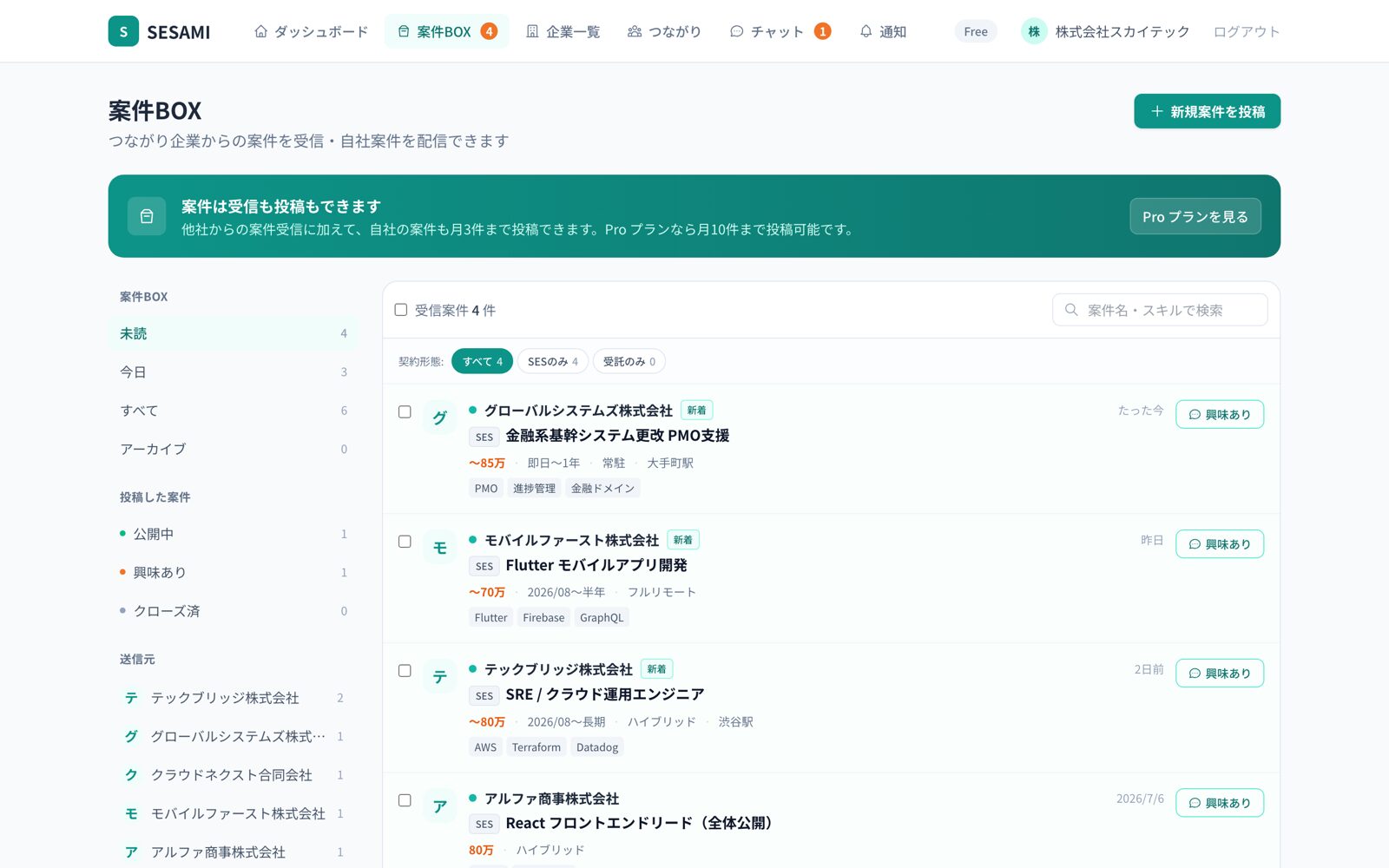Screen dimensions: 1389x868
Task: Click the 案件名・スキルで検索 search field
Action: coord(1160,310)
